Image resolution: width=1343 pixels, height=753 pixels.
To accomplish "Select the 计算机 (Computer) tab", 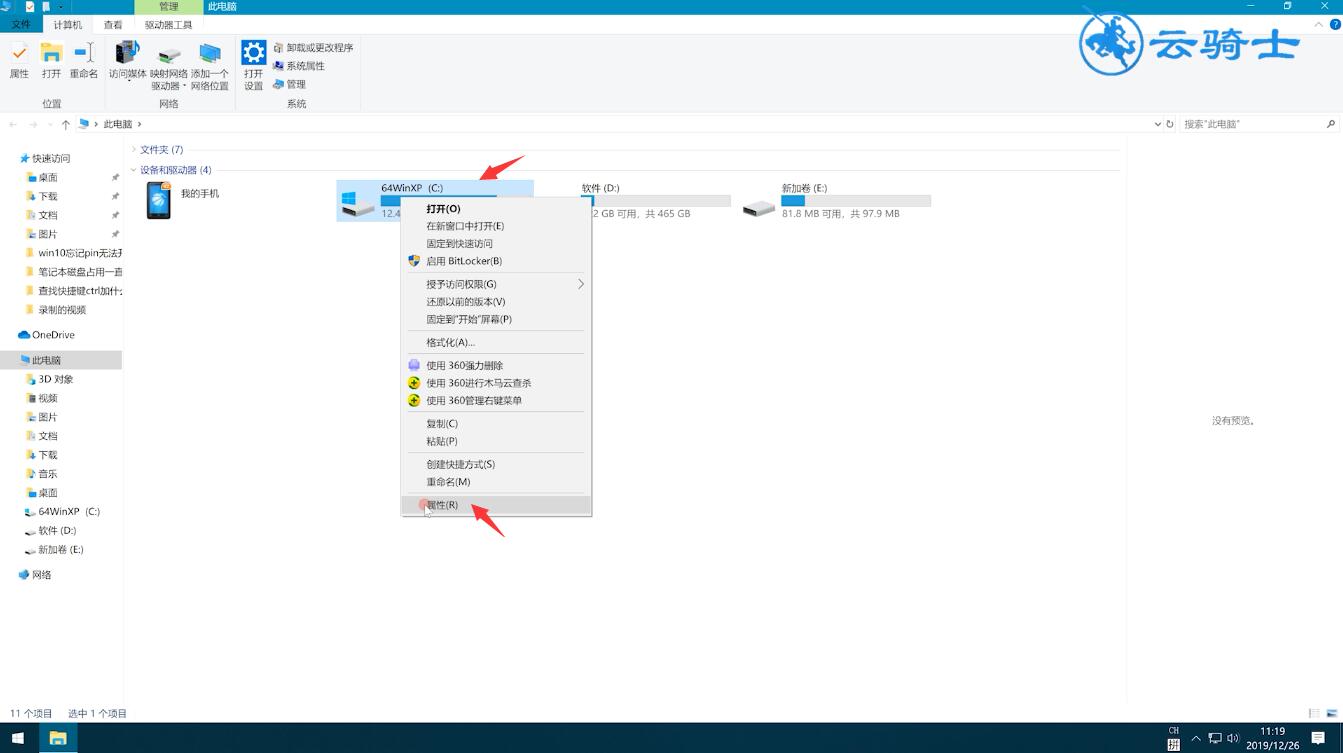I will coord(68,24).
